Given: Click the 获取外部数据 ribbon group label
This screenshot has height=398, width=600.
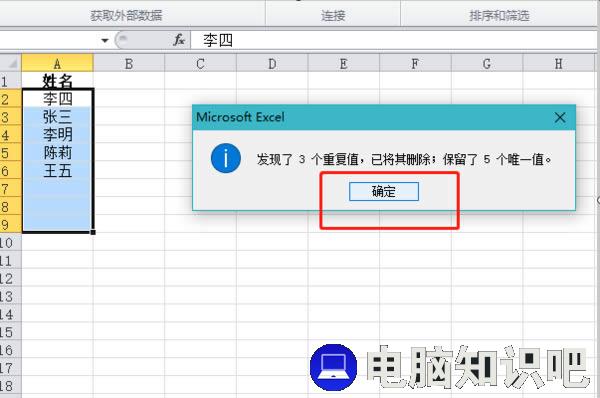Looking at the screenshot, I should (x=126, y=16).
